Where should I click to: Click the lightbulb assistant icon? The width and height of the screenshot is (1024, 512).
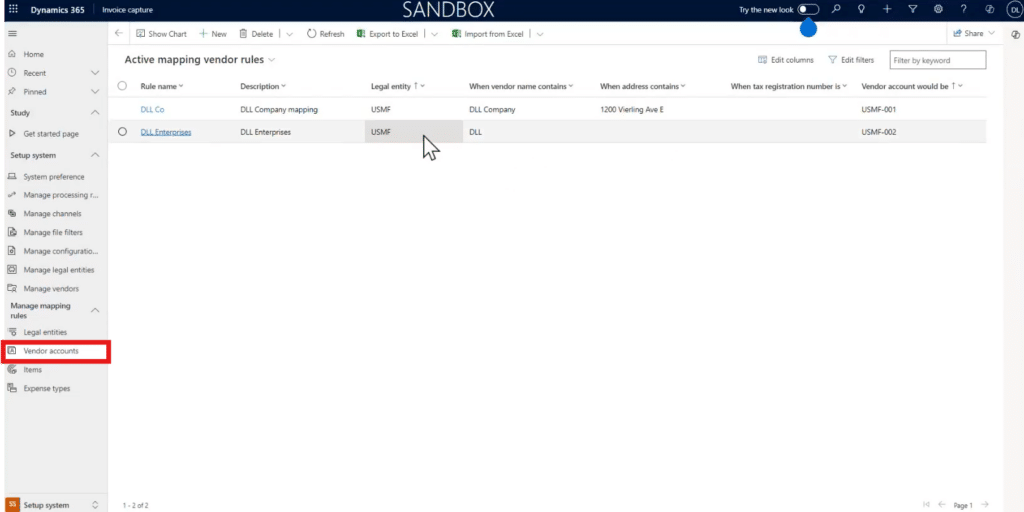861,9
